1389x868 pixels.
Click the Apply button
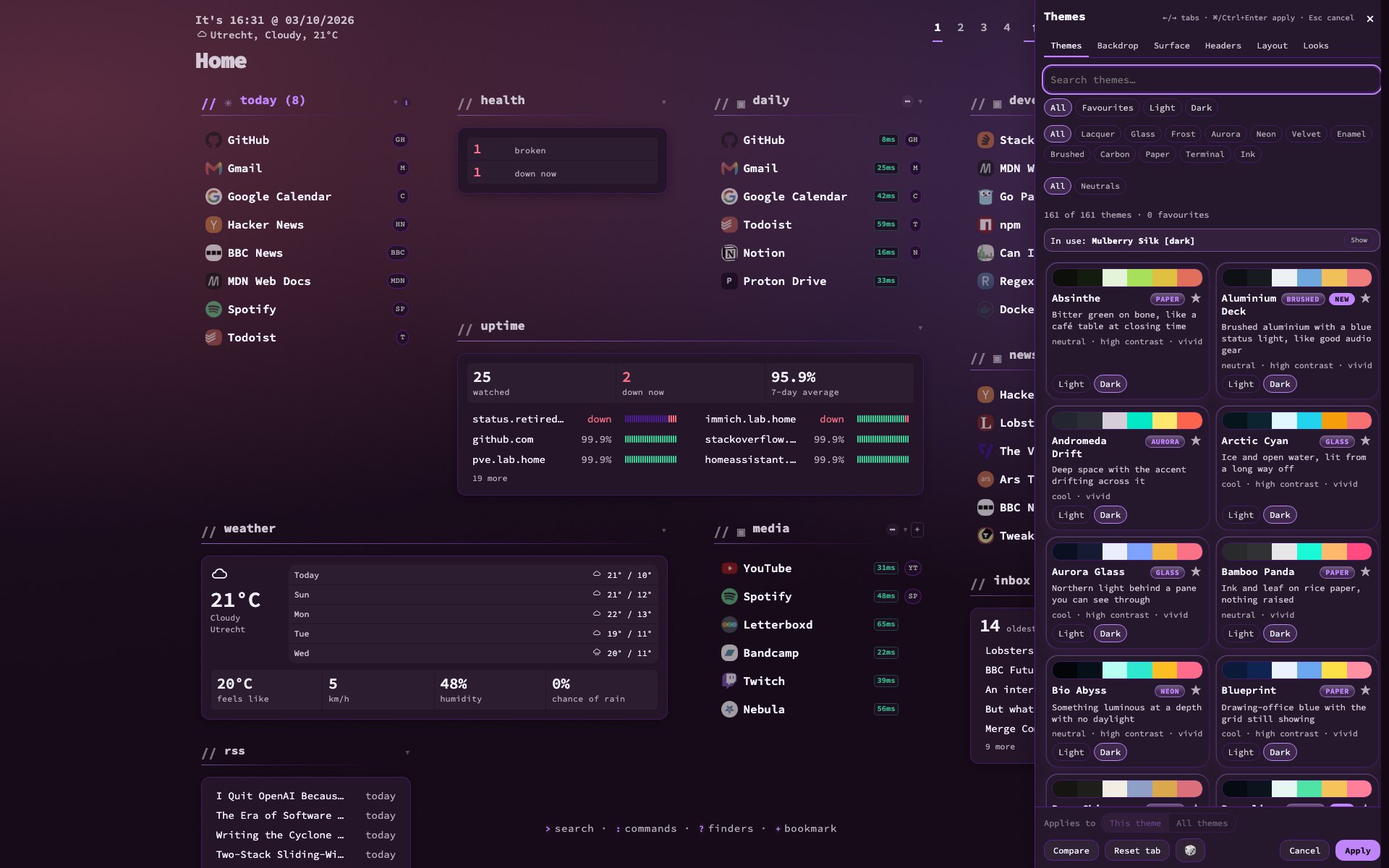click(x=1357, y=851)
